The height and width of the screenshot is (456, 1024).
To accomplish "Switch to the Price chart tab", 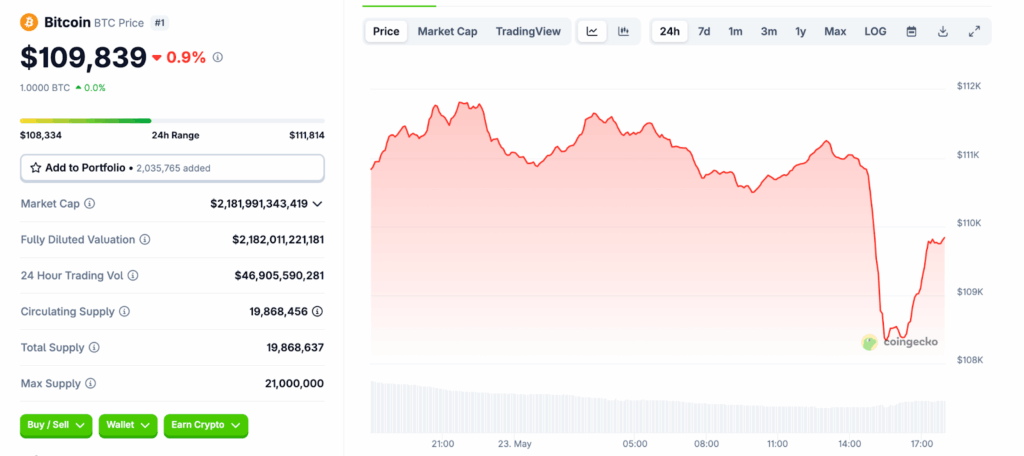I will pos(386,31).
